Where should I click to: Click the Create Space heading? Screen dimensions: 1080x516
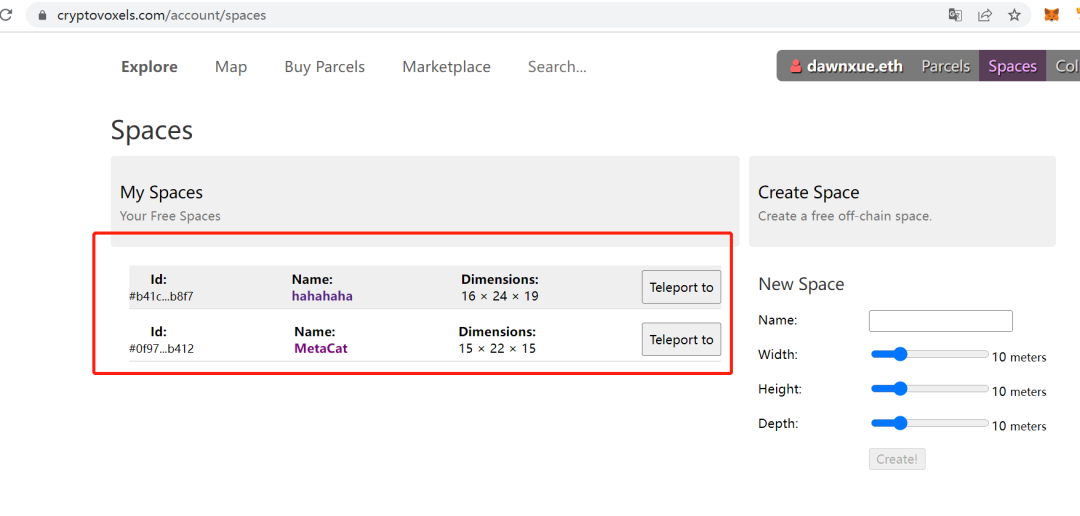click(x=809, y=193)
